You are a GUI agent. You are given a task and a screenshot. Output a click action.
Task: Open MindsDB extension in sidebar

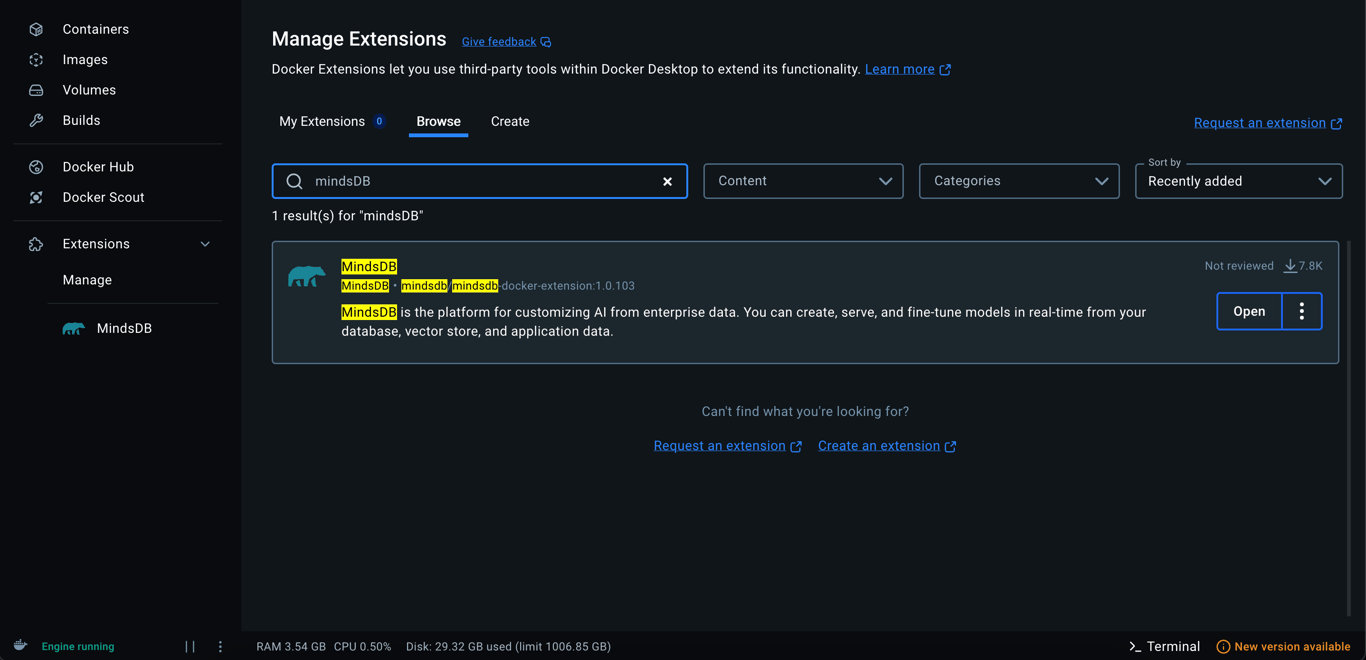[x=124, y=328]
